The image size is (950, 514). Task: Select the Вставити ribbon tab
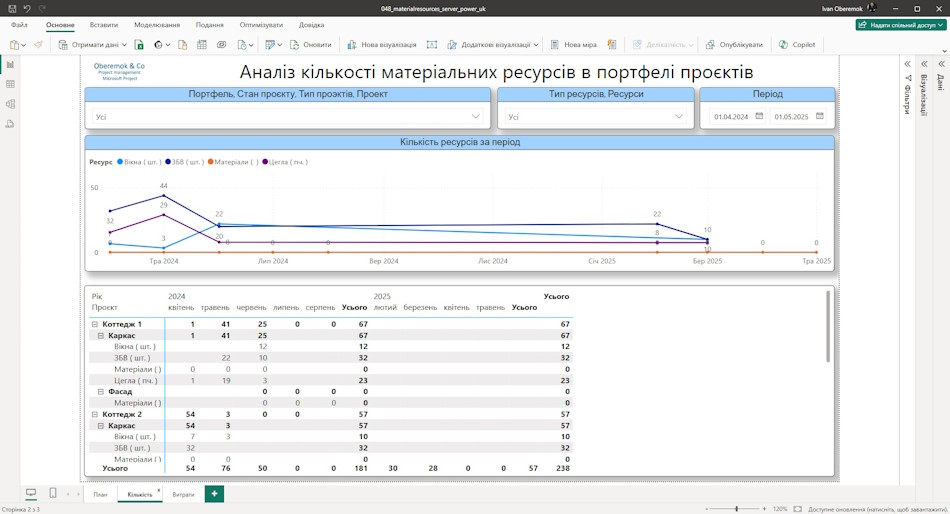pyautogui.click(x=104, y=25)
